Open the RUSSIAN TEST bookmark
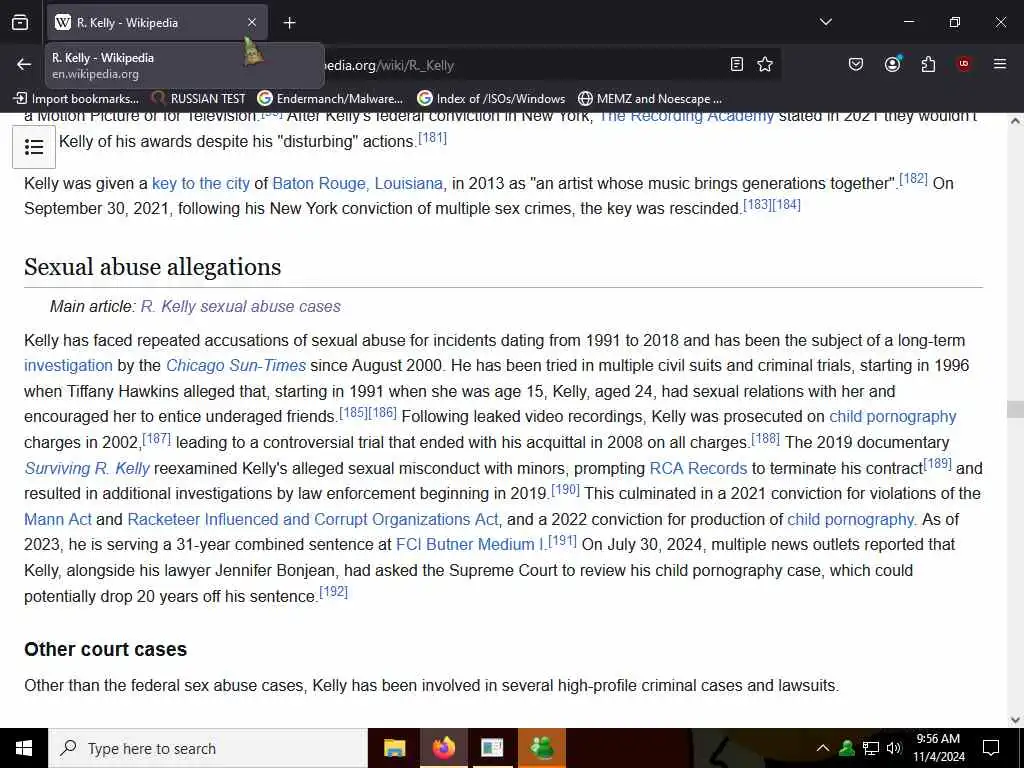1024x768 pixels. pyautogui.click(x=199, y=99)
